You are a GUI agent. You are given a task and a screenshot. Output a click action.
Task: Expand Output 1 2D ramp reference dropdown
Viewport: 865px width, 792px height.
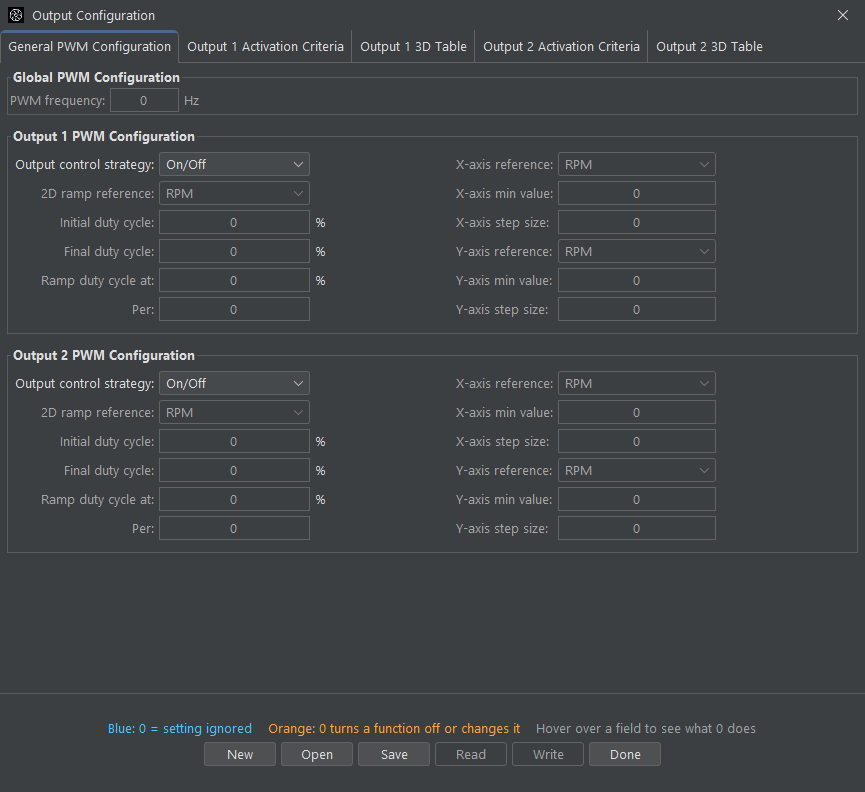234,194
